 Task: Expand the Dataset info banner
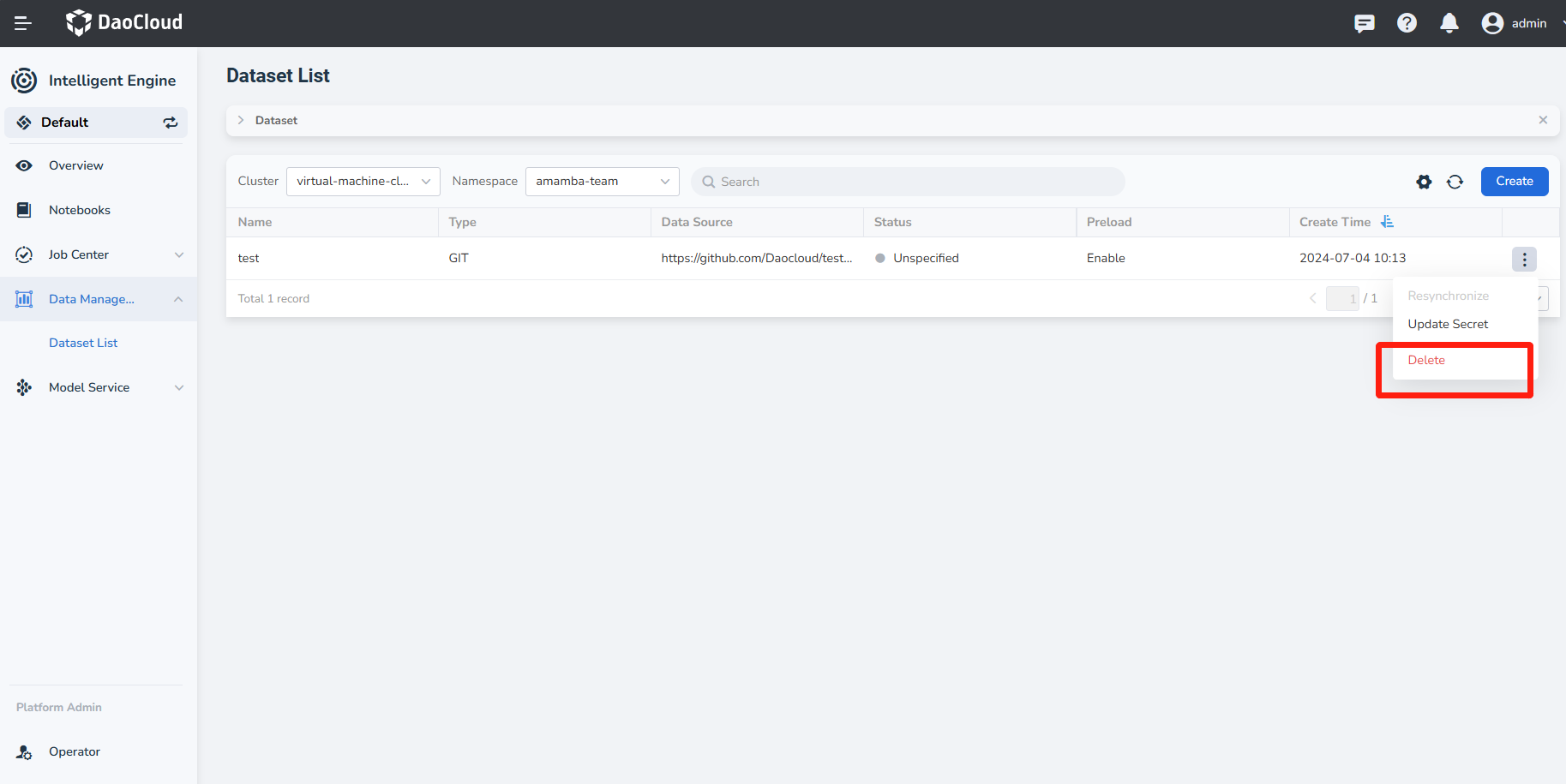(241, 121)
